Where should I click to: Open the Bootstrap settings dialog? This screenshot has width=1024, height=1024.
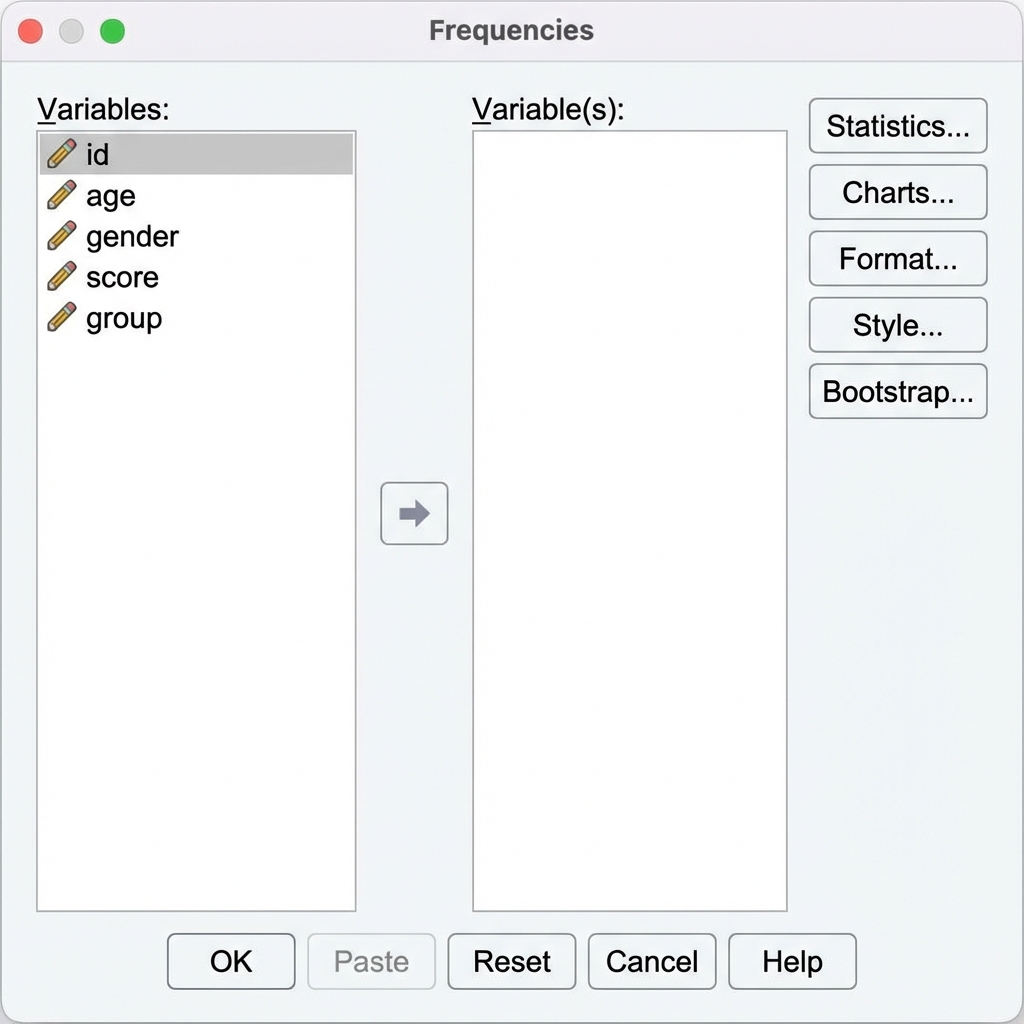pos(897,391)
